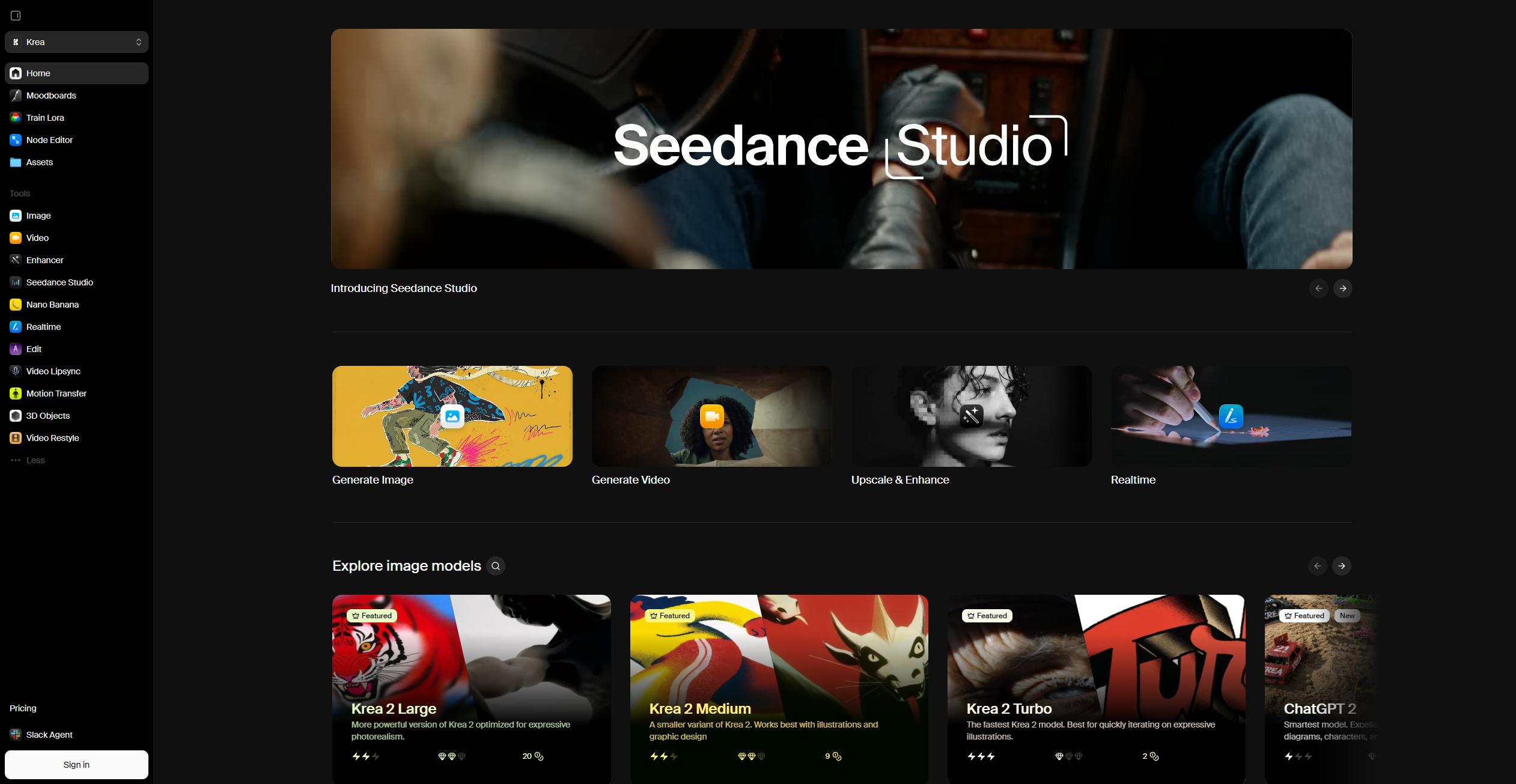Open the Video Lipsync icon
Viewport: 1516px width, 784px height.
16,371
